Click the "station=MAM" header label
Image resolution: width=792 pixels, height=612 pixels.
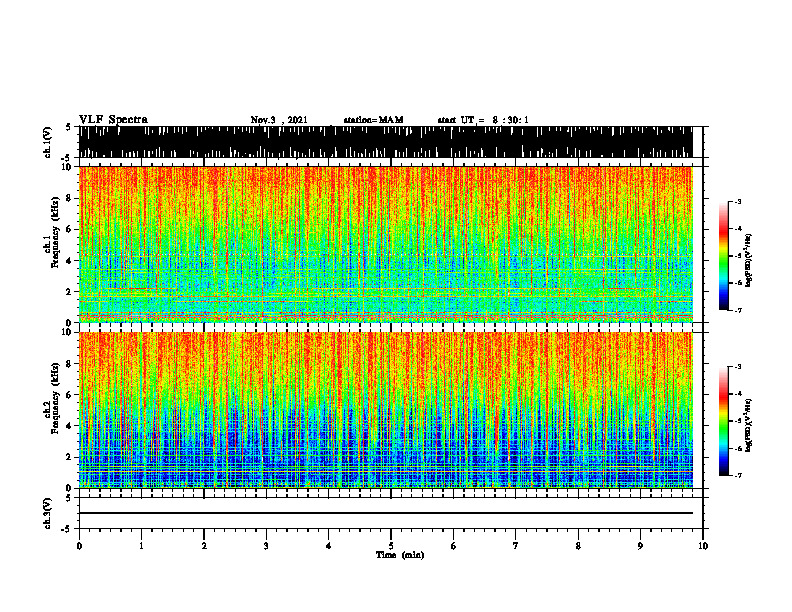373,120
